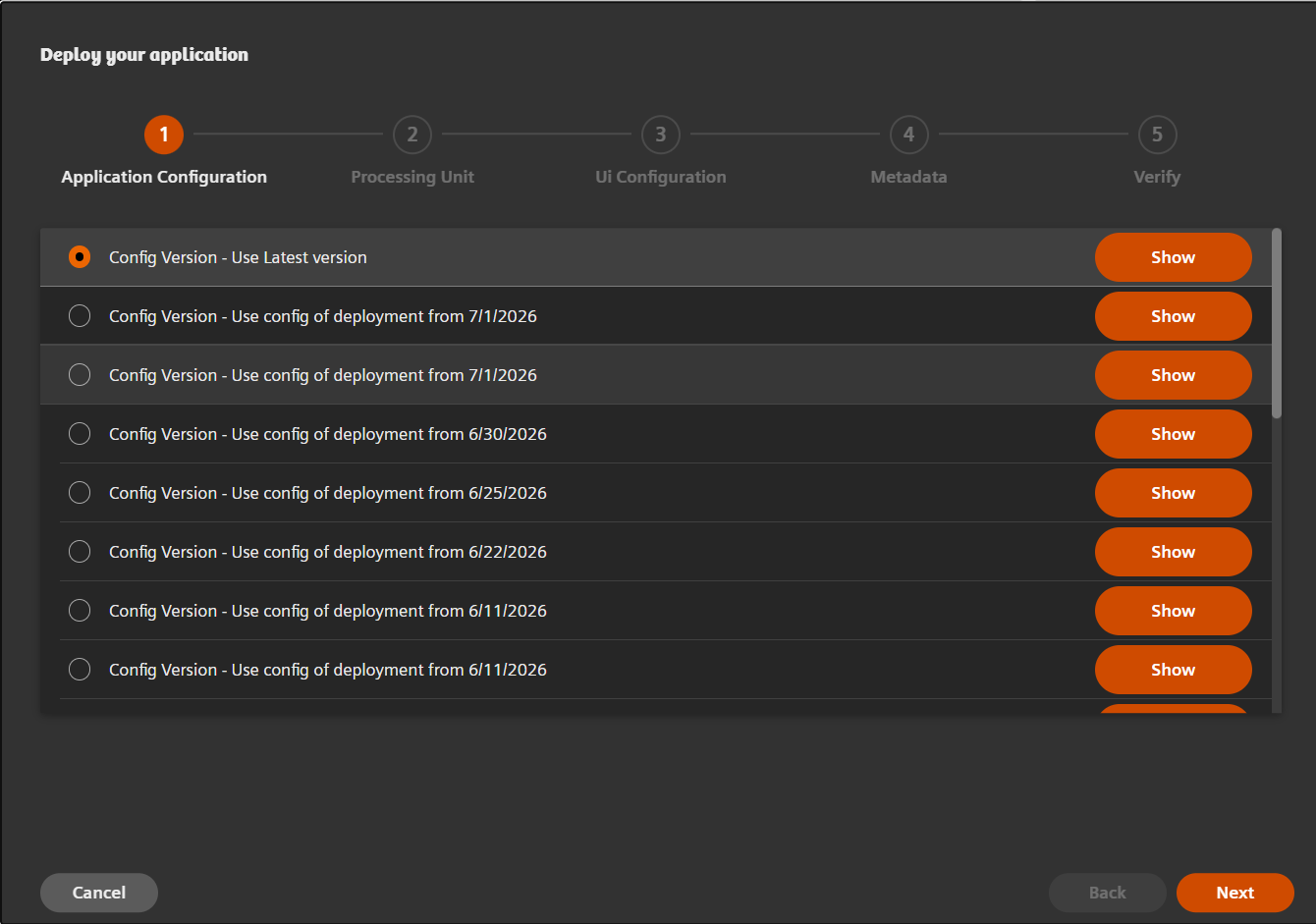Select the upper 7/1/2026 config radio button
1316x924 pixels.
80,316
